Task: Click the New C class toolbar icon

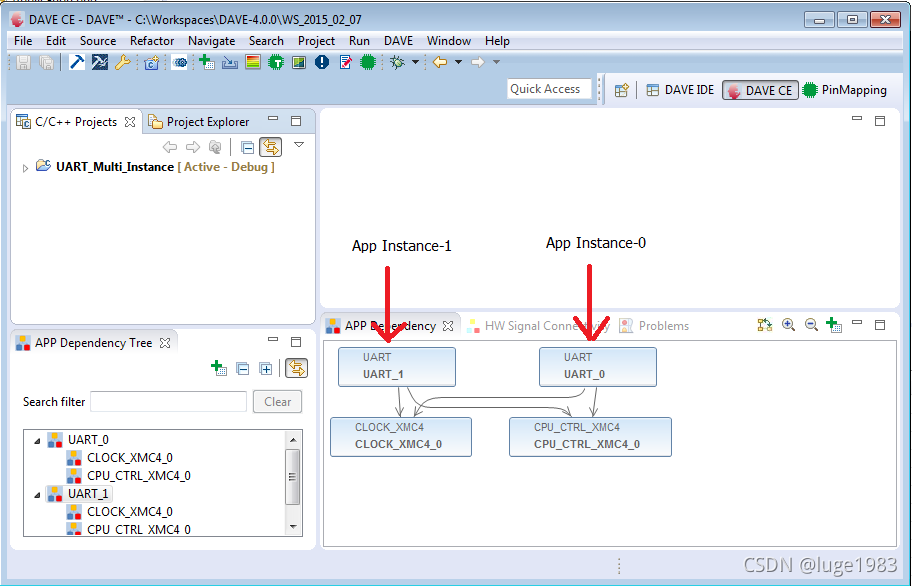Action: coord(152,62)
